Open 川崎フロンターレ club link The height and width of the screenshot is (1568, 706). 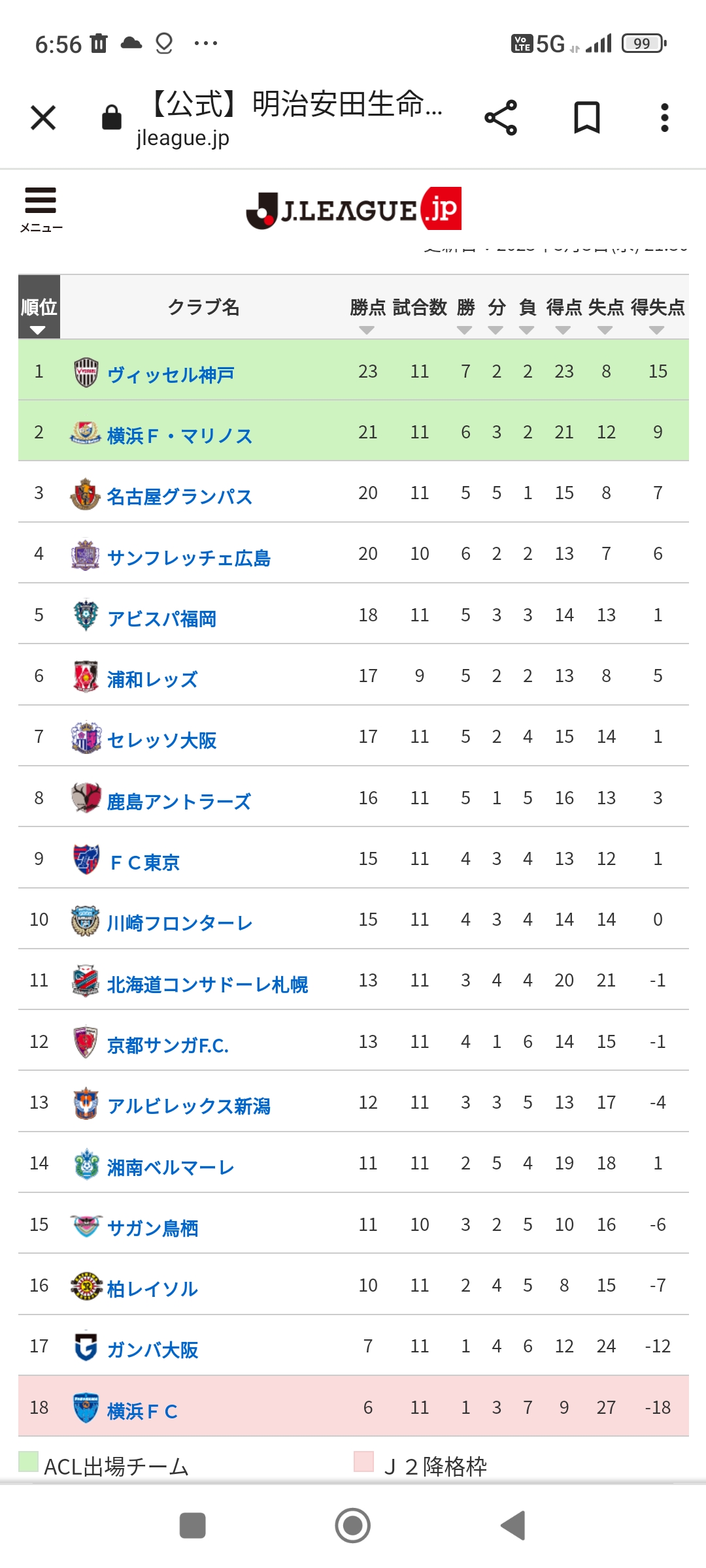point(180,923)
